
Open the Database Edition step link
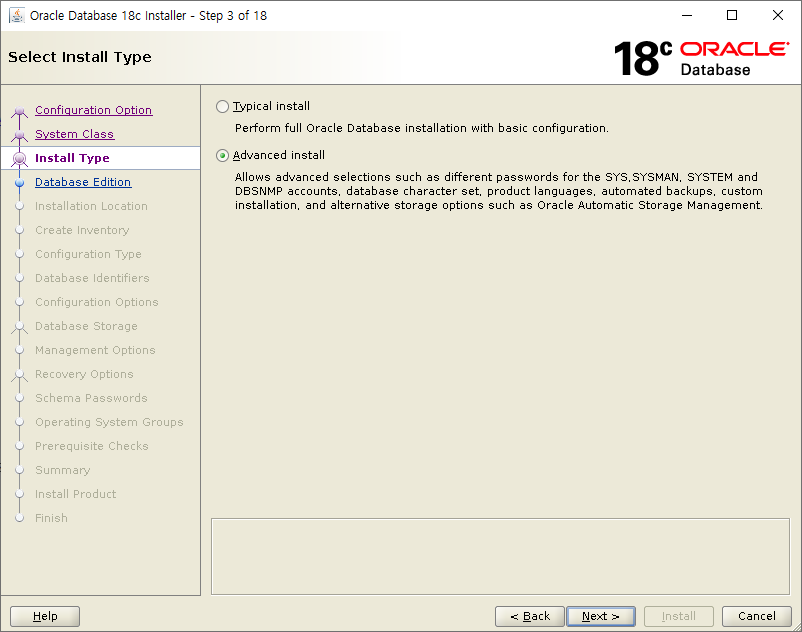(x=83, y=182)
